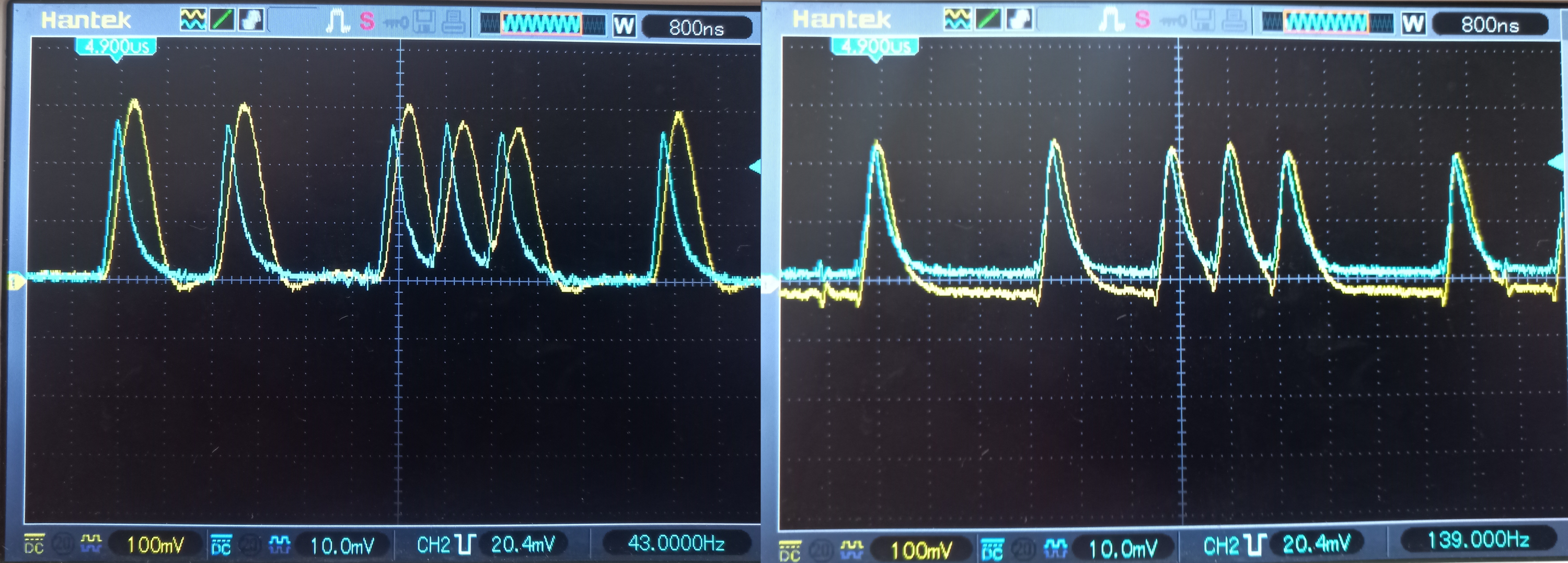Click the CH1 yellow DC coupling icon, left scope
Screen dimensions: 1568x563
point(34,544)
